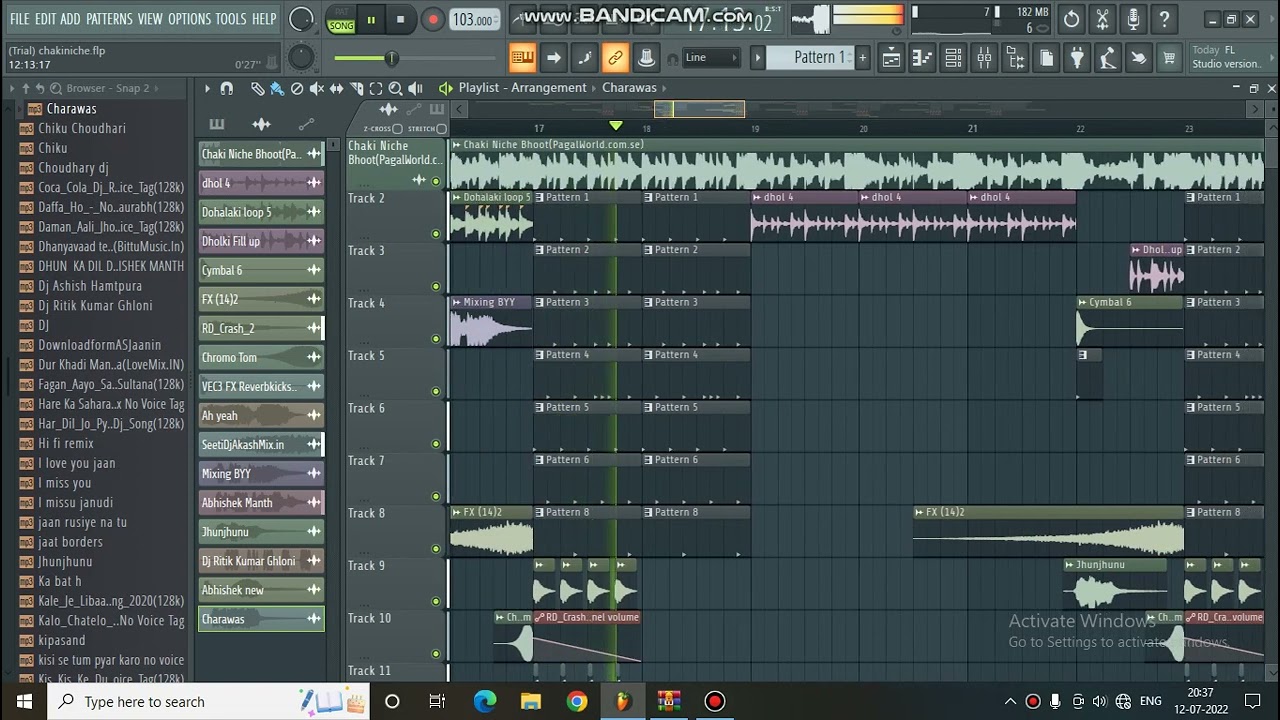
Task: Mute Track 8 using its green dot
Action: coord(435,549)
